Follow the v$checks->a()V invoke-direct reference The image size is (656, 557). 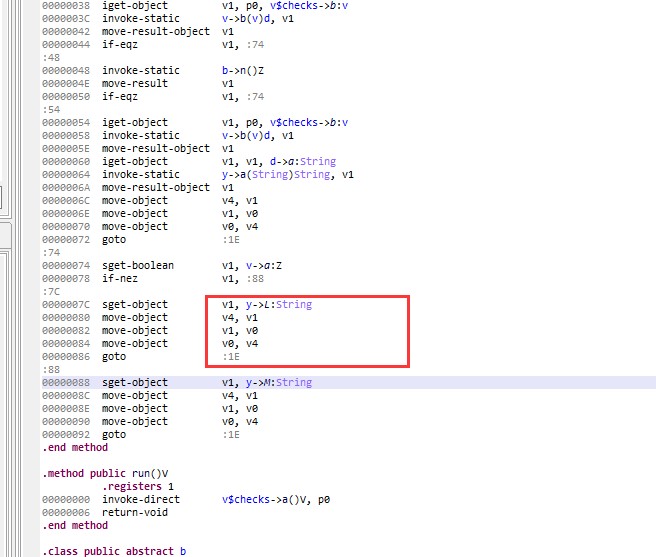(266, 498)
